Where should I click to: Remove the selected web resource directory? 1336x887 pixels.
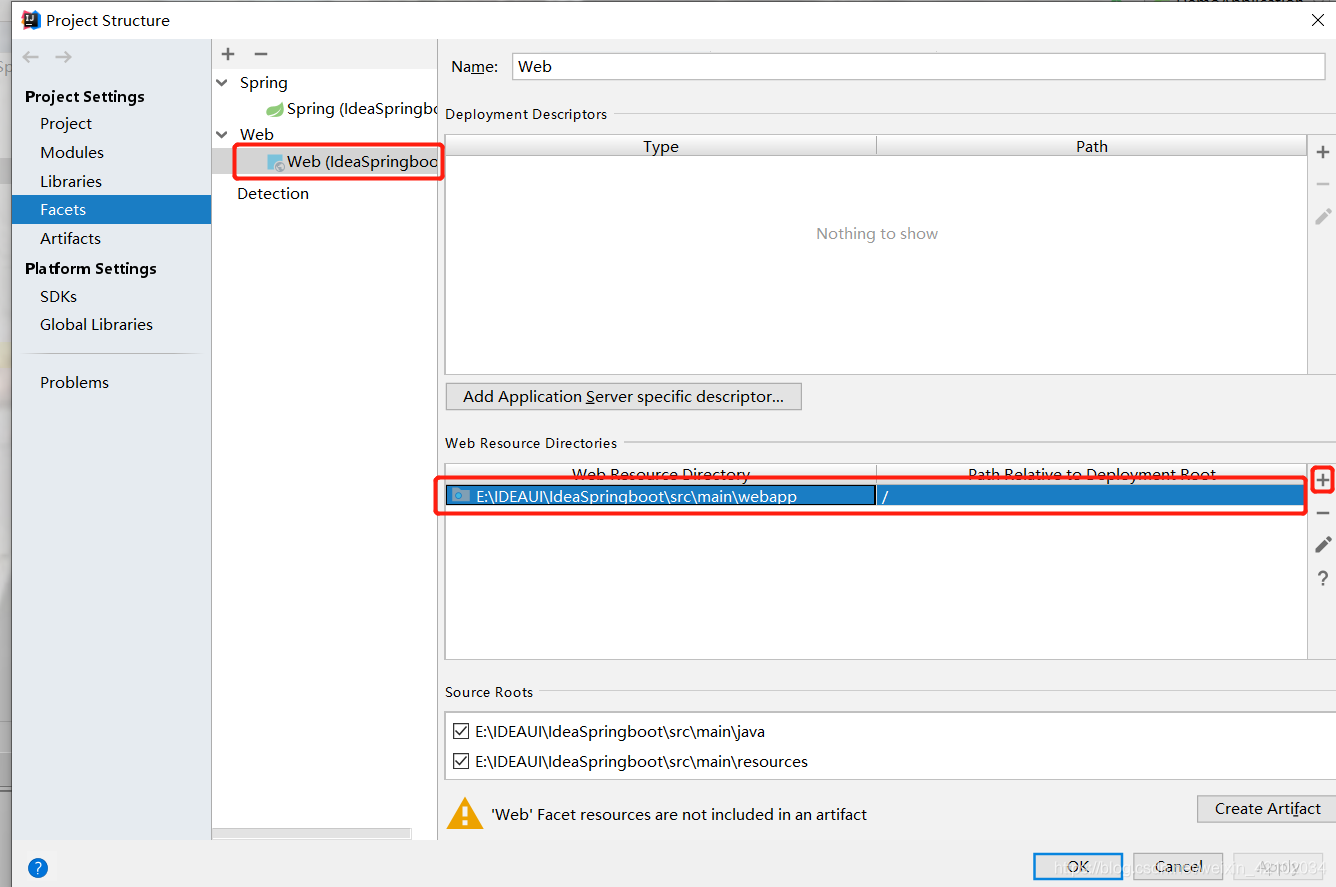pos(1323,513)
